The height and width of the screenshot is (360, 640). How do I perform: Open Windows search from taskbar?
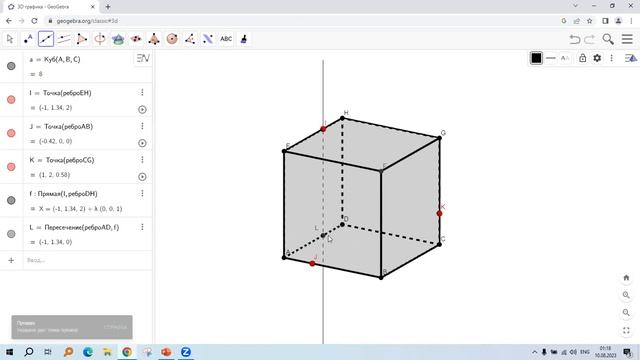click(29, 352)
